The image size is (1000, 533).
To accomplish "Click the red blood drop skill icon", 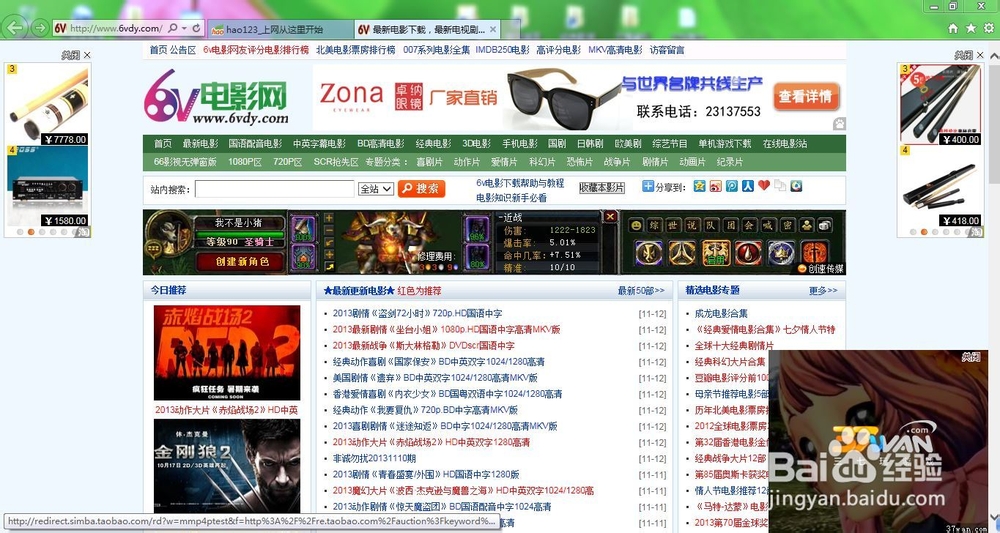I will pyautogui.click(x=749, y=253).
